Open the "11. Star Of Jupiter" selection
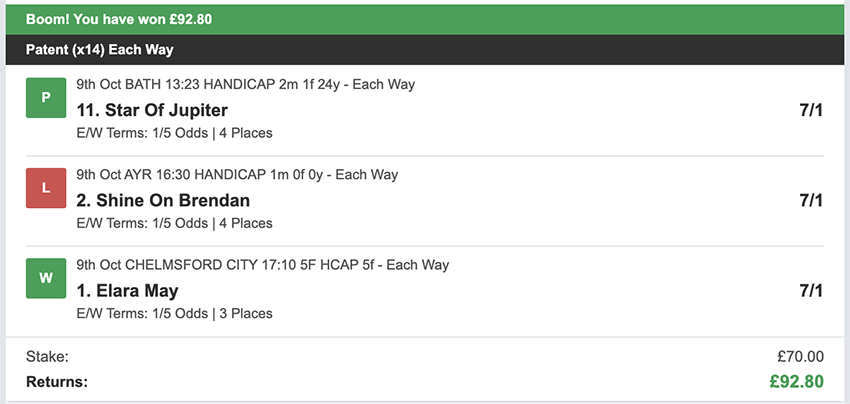Screen dimensions: 850x404 (152, 110)
